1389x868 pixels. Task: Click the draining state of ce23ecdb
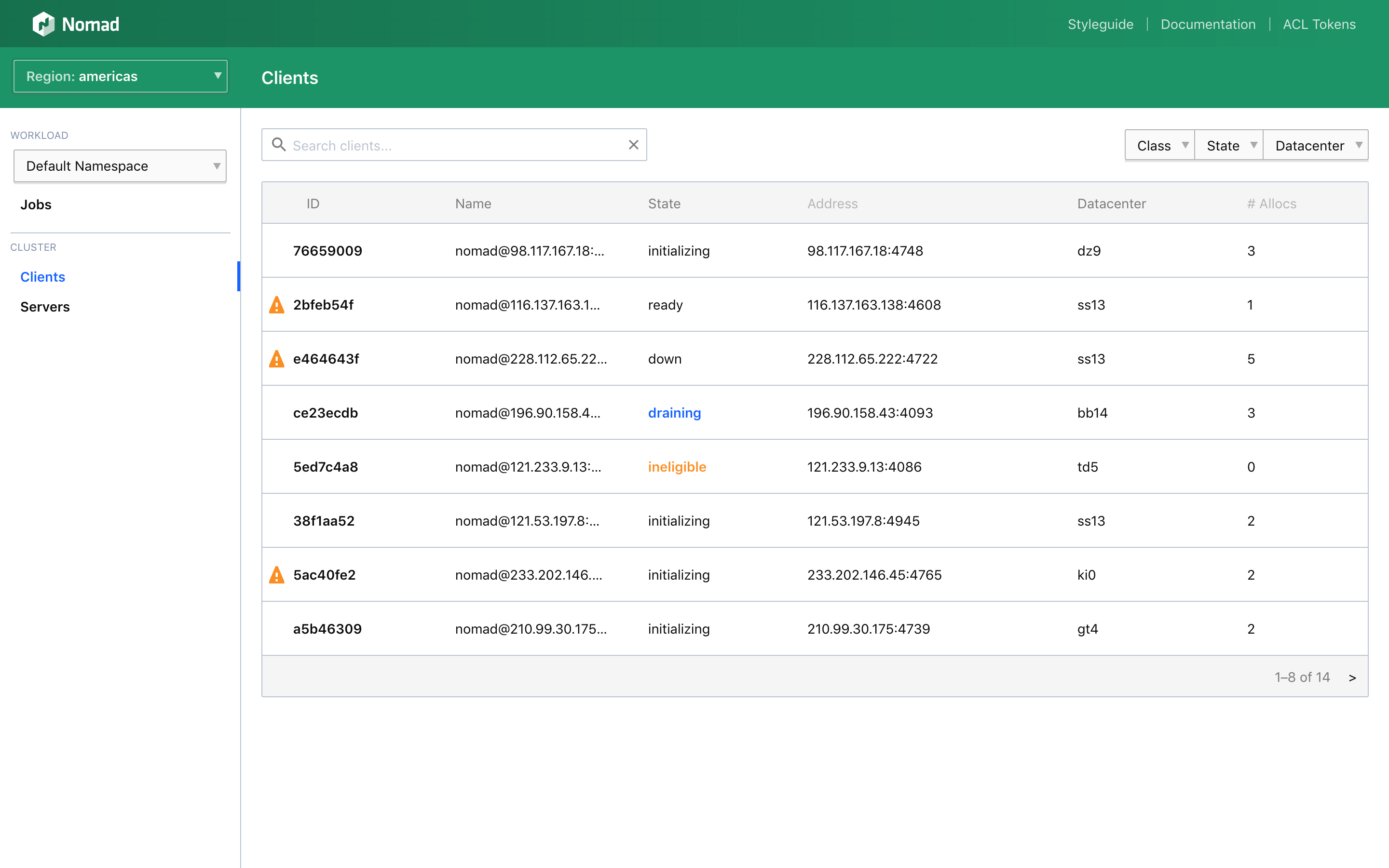(674, 413)
